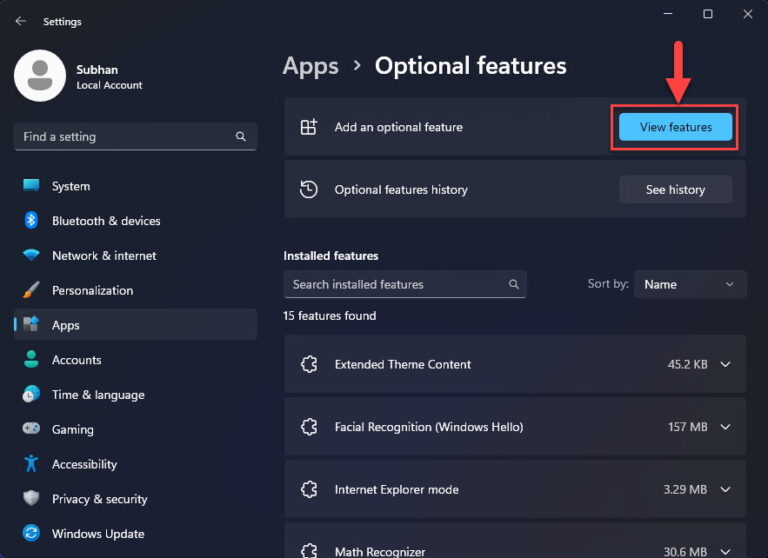Click the Privacy & security shield icon
Viewport: 768px width, 558px height.
pos(31,499)
